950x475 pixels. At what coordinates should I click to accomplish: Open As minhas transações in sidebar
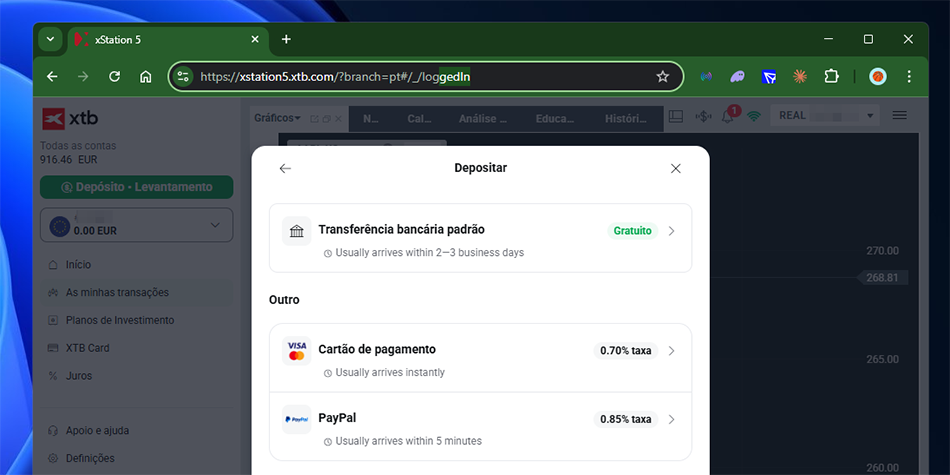click(x=137, y=293)
